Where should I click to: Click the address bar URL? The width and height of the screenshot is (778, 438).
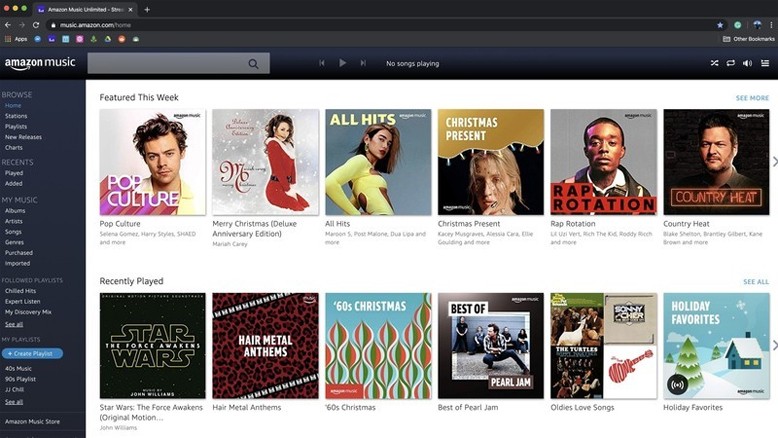point(95,25)
